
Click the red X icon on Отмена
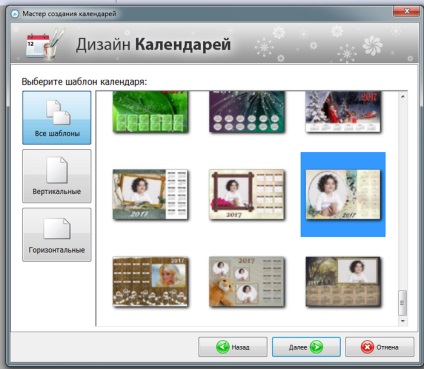click(367, 347)
